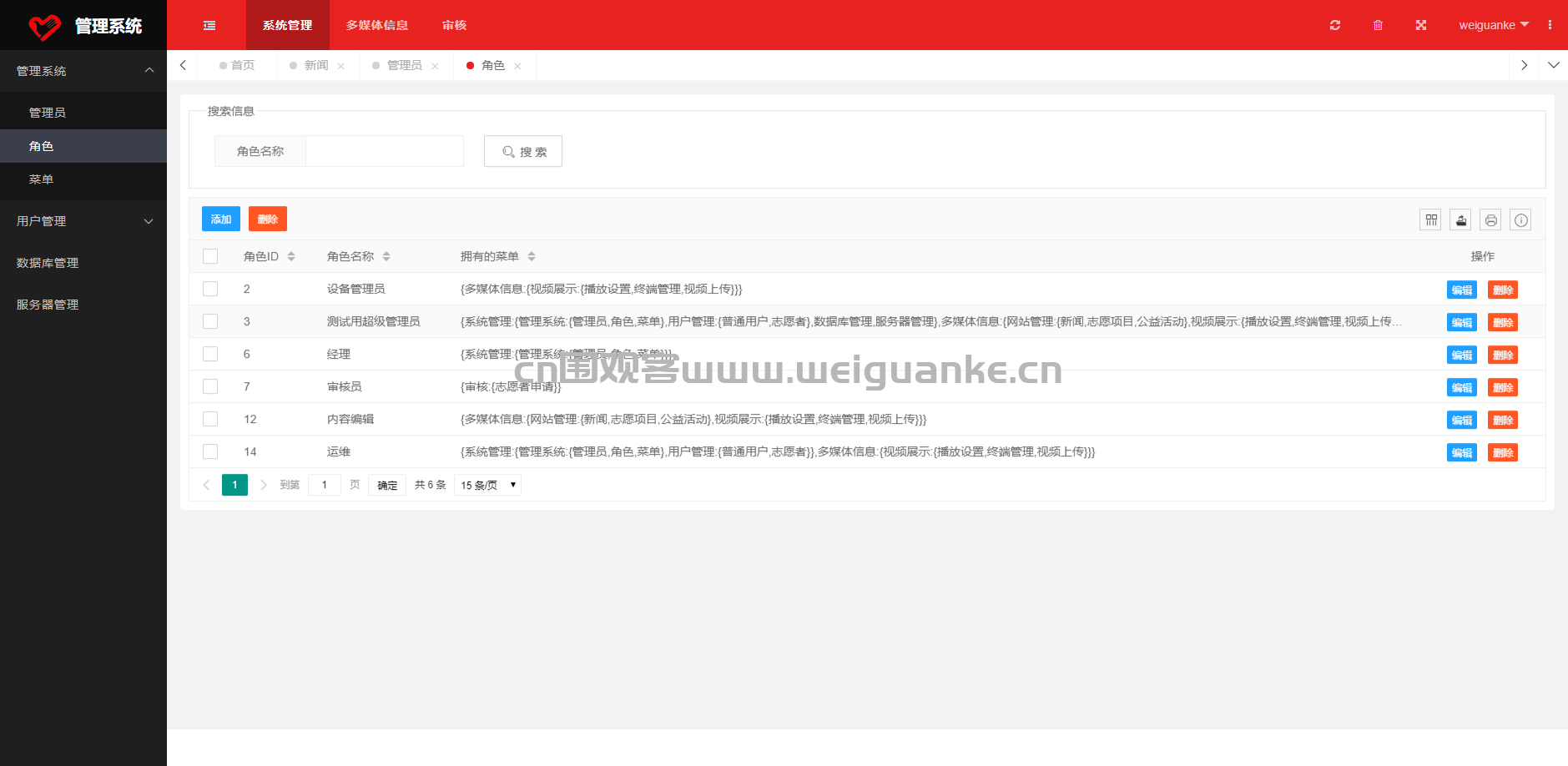Tick the checkbox for 设备管理员 row
Viewport: 1568px width, 766px height.
click(x=210, y=289)
